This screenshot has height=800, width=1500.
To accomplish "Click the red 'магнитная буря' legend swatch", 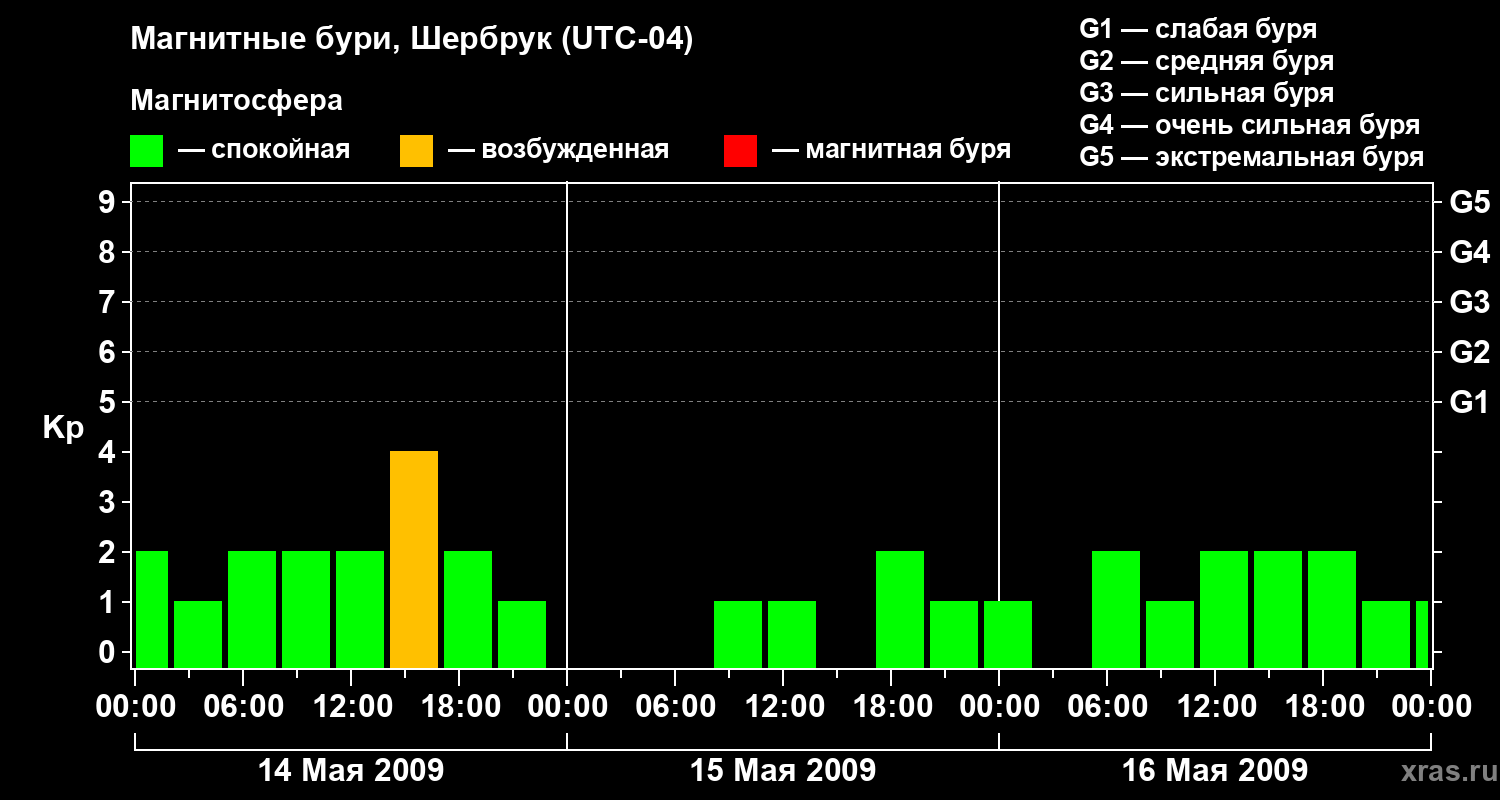I will [740, 150].
